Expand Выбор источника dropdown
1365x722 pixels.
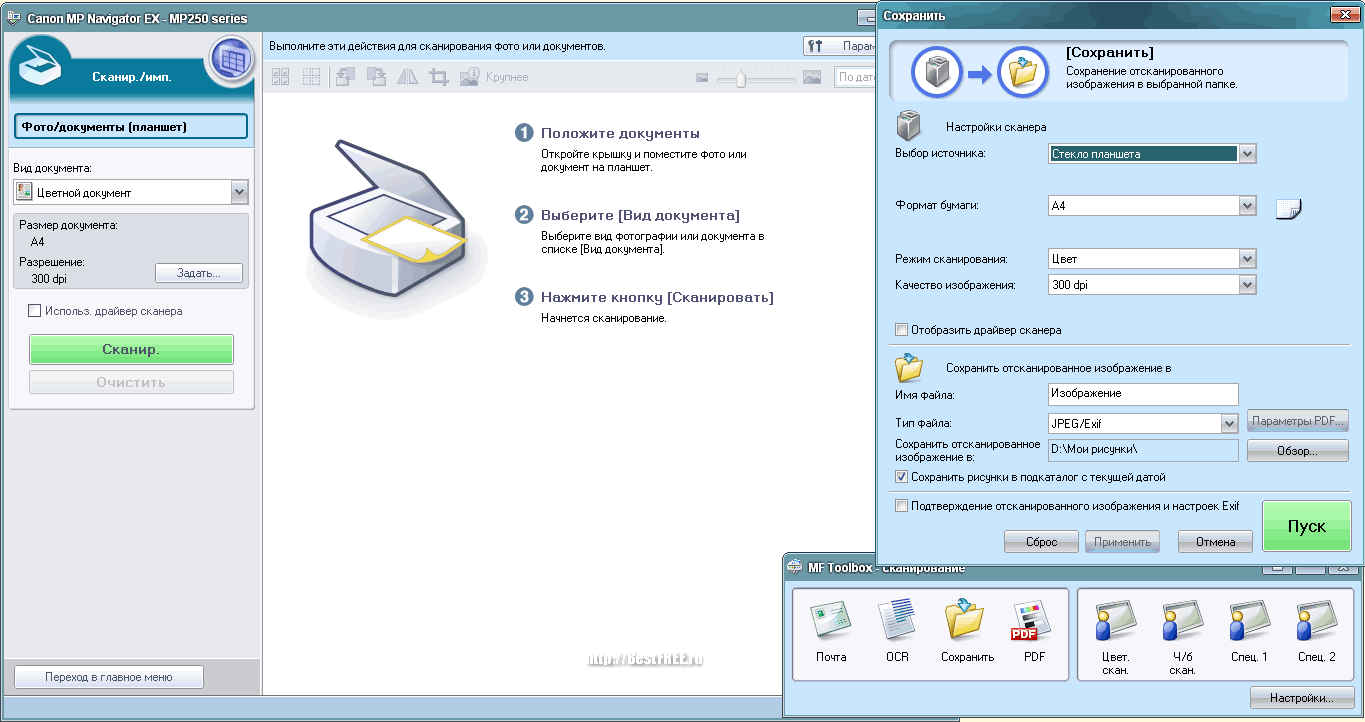pyautogui.click(x=1247, y=154)
